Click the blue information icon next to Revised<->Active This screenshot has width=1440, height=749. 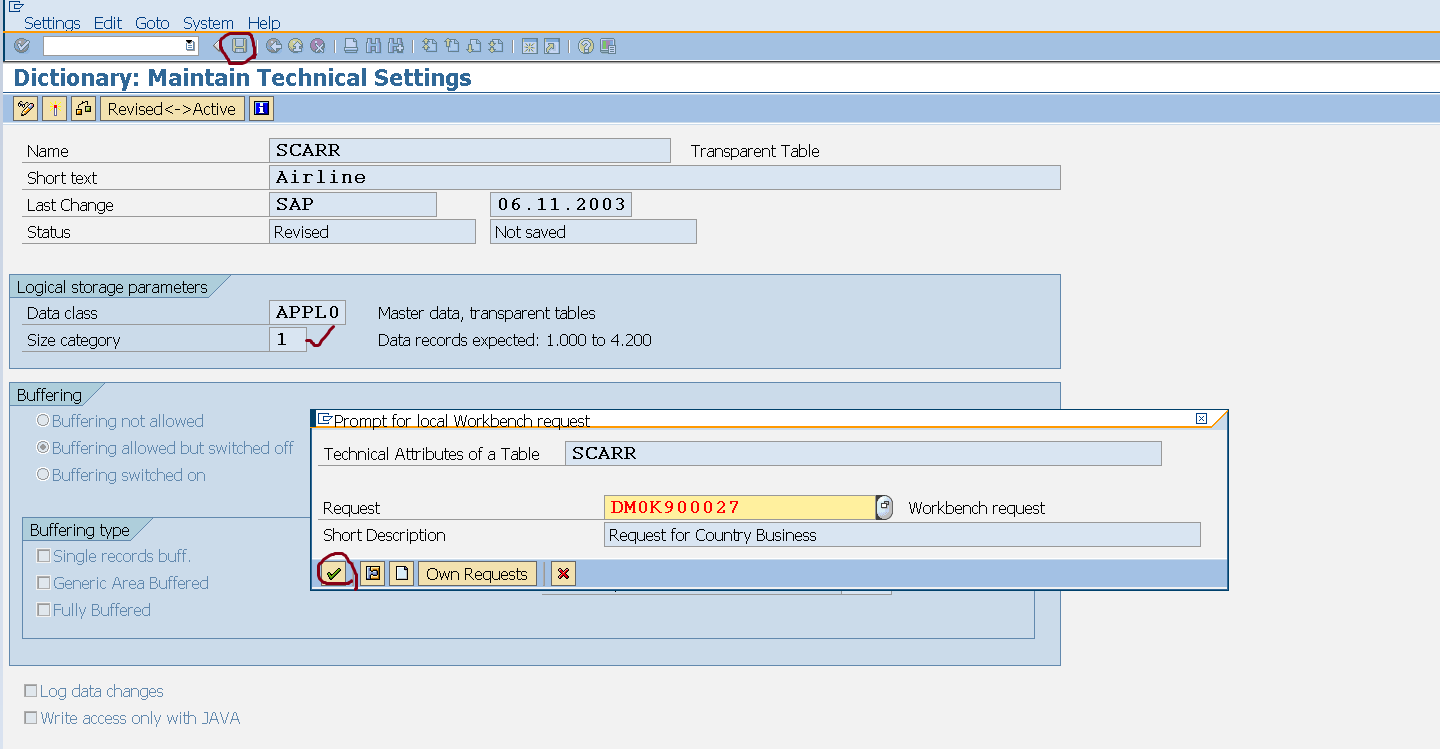pyautogui.click(x=260, y=108)
